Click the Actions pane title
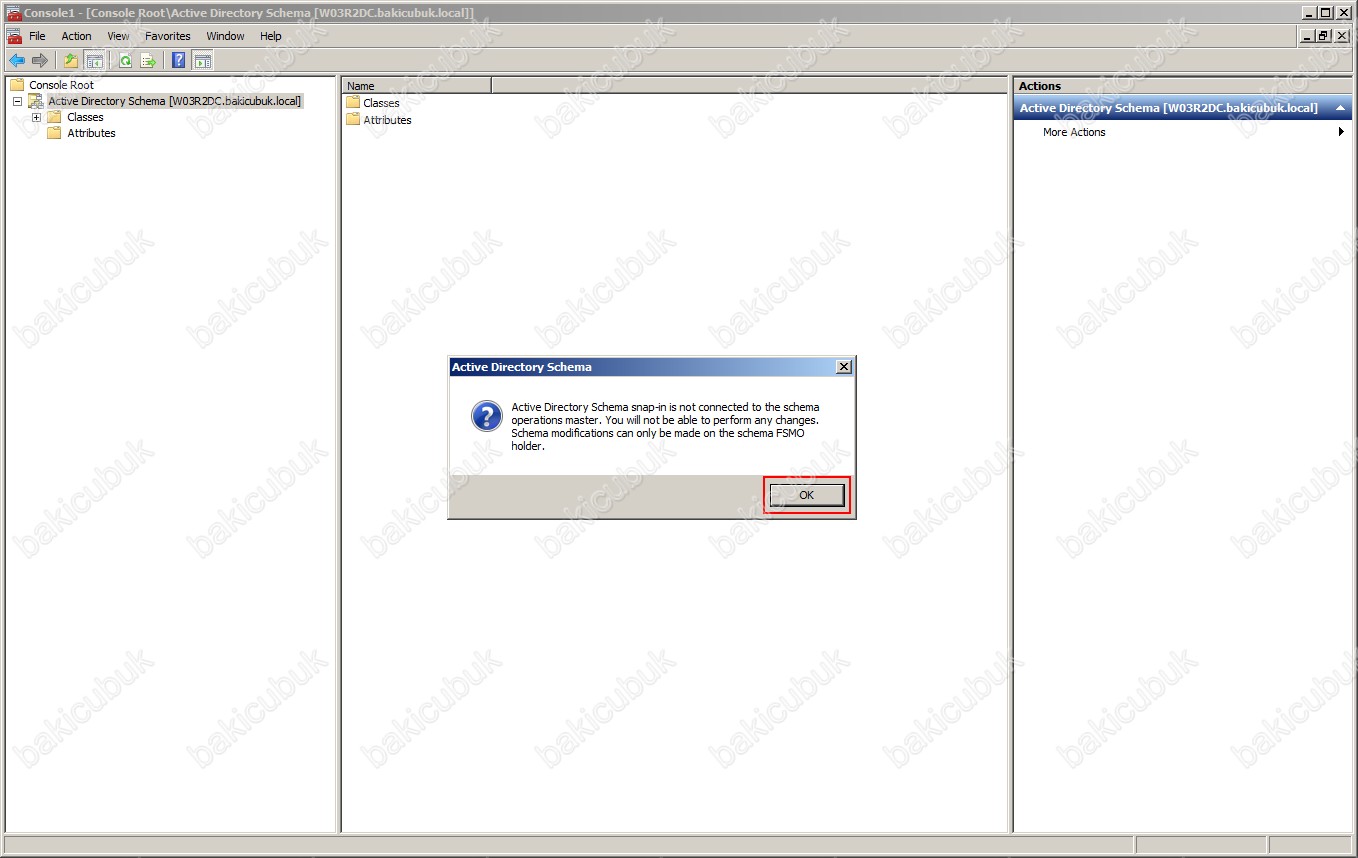The image size is (1358, 858). pos(1040,86)
